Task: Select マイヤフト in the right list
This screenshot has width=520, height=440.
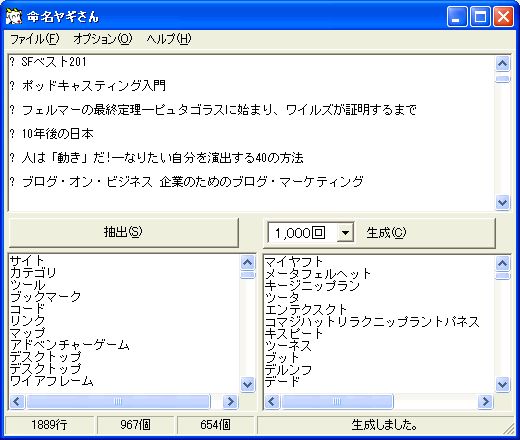Action: click(294, 262)
